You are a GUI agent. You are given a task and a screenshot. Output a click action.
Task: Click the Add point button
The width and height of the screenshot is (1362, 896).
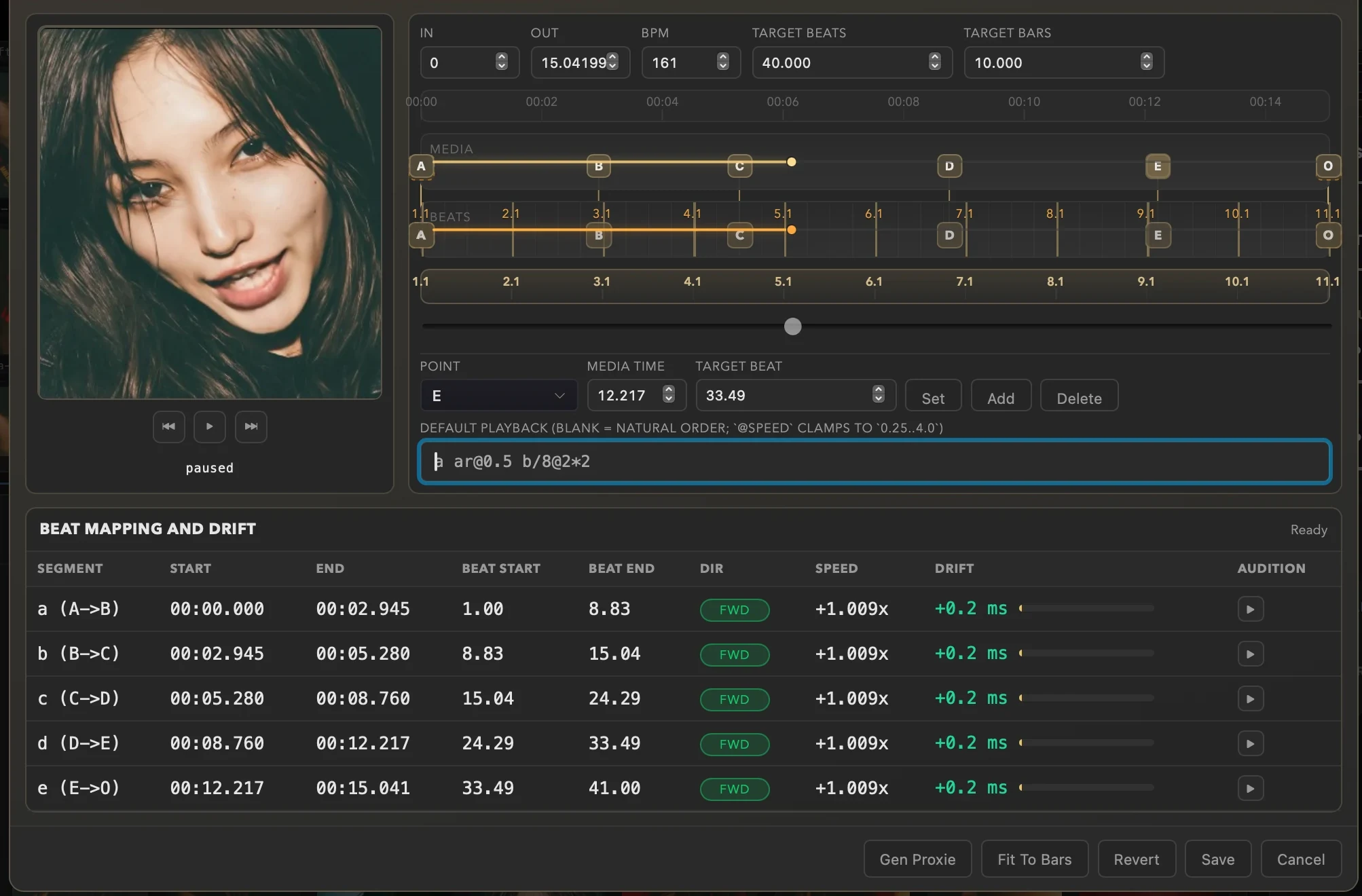click(1001, 396)
